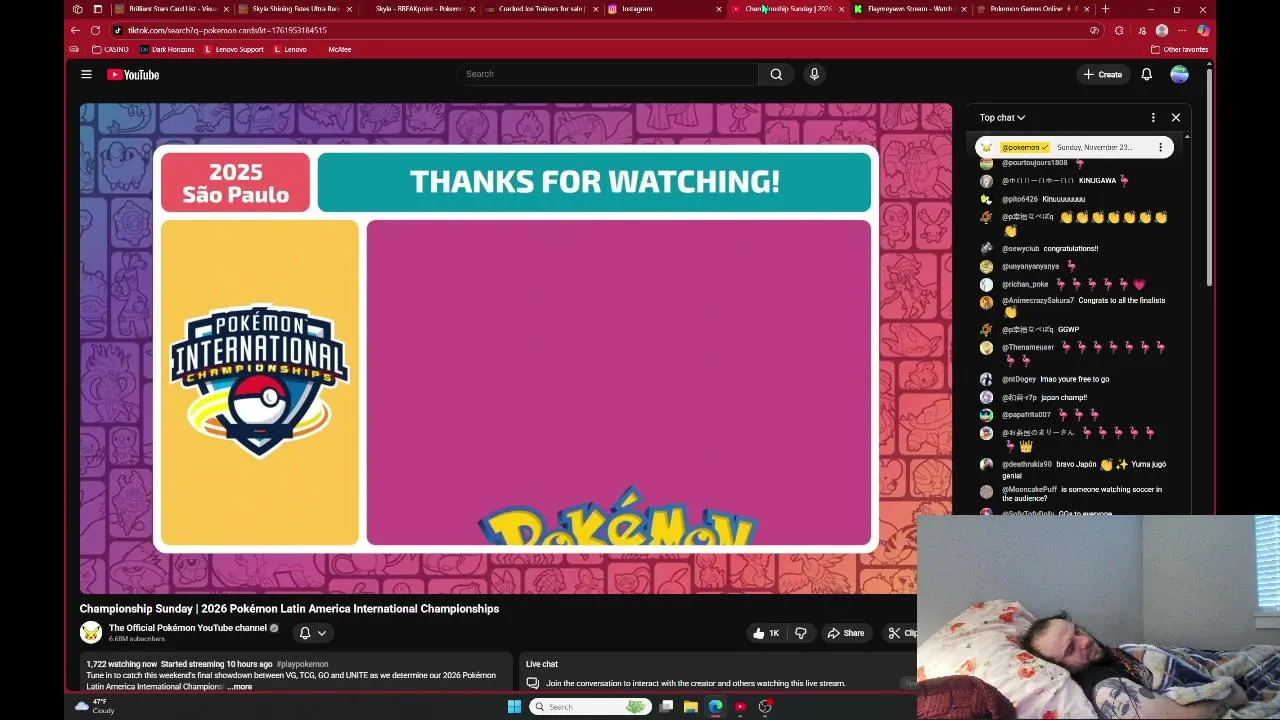Open the YouTube notifications bell
The height and width of the screenshot is (720, 1280).
1147,74
